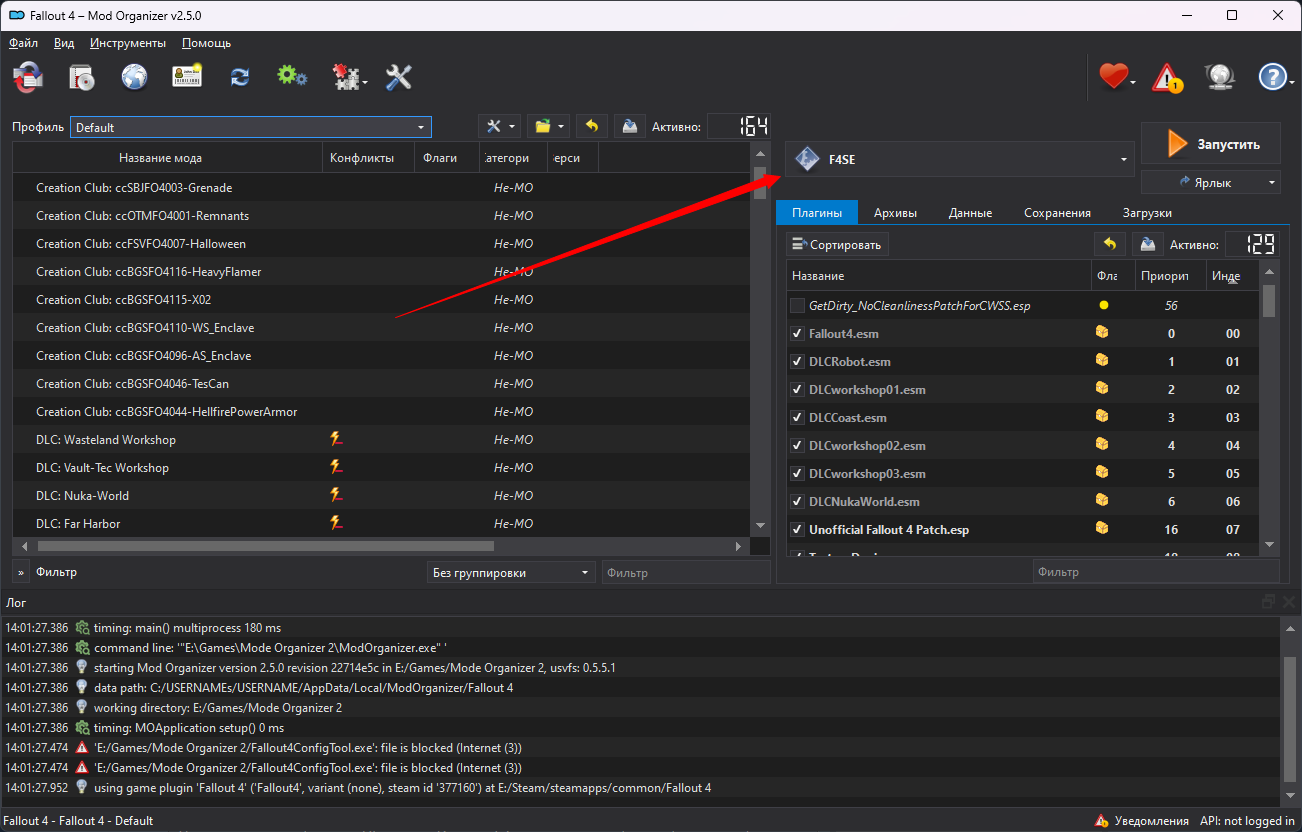Open Nexus with the globe icon
Viewport: 1302px width, 832px height.
[134, 77]
